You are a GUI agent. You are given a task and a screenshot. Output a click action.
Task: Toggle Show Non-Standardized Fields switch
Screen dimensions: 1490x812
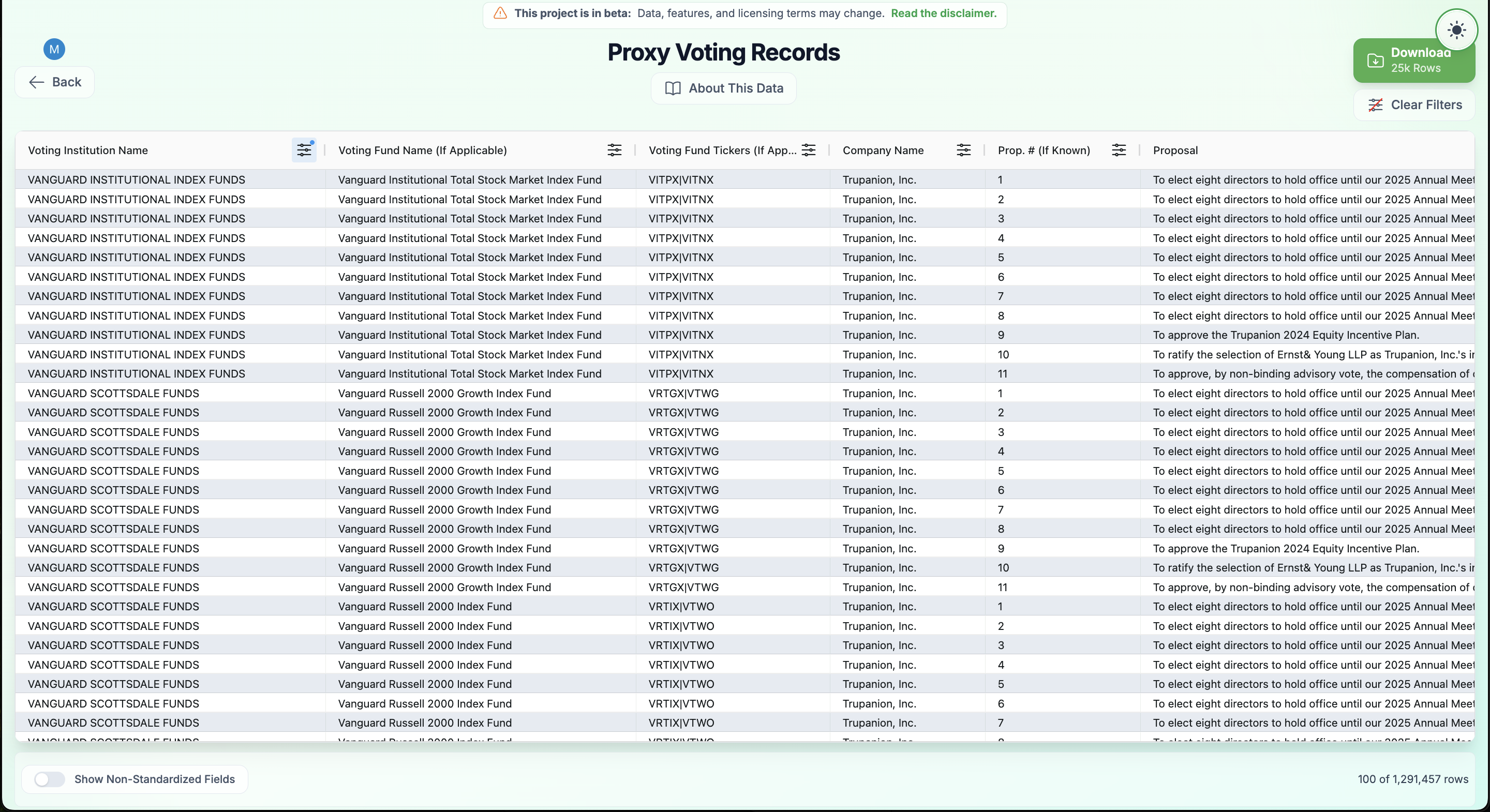(49, 779)
